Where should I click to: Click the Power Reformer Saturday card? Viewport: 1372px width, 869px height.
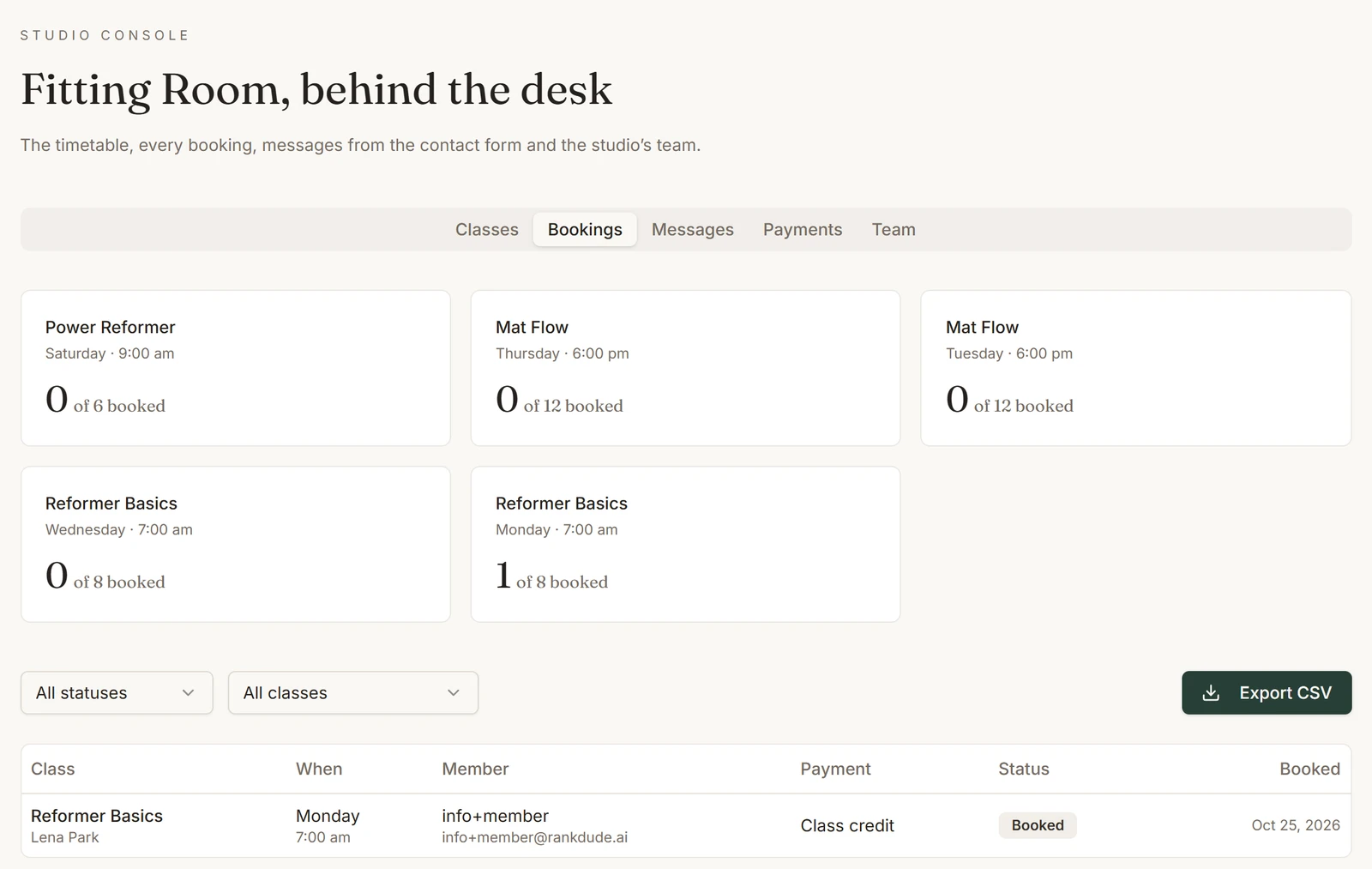tap(236, 368)
